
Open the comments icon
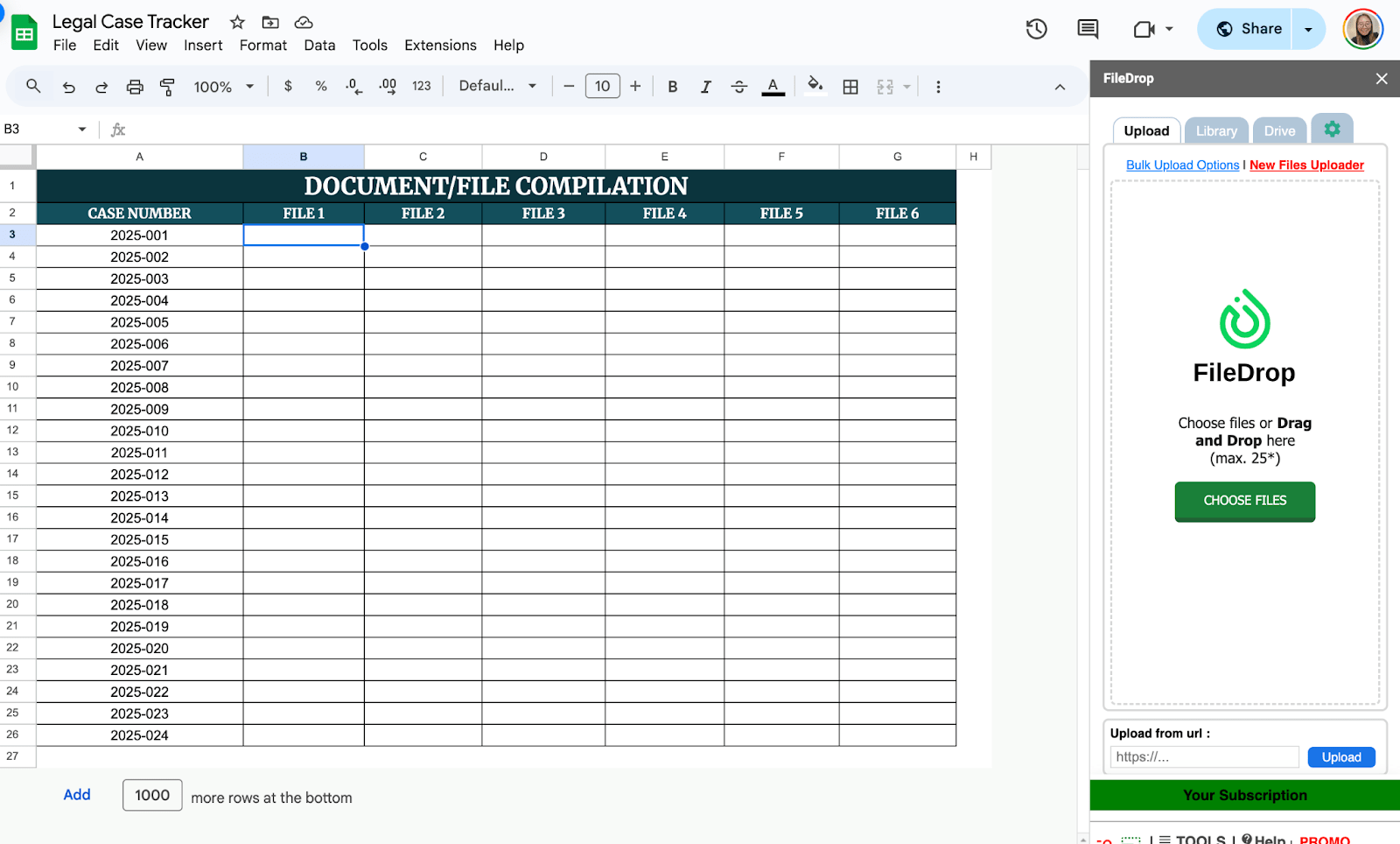[x=1088, y=29]
